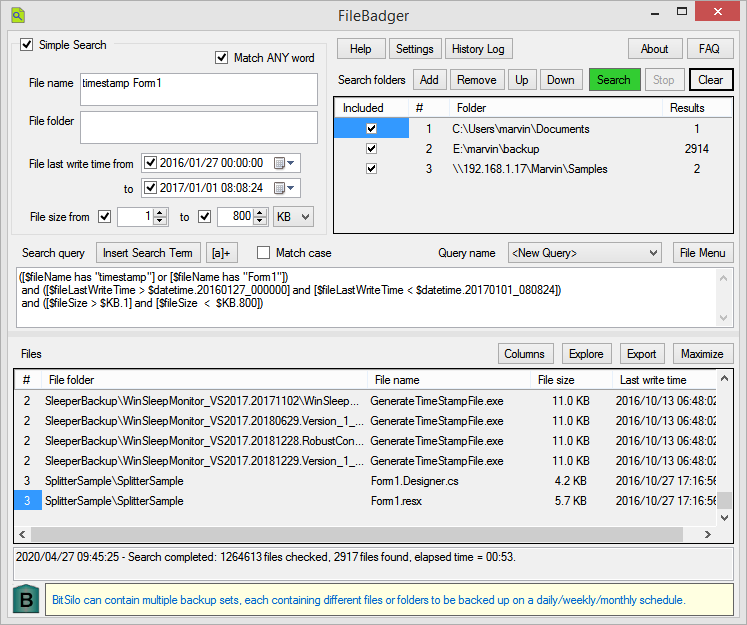Open calendar picker for write time from

coord(284,163)
